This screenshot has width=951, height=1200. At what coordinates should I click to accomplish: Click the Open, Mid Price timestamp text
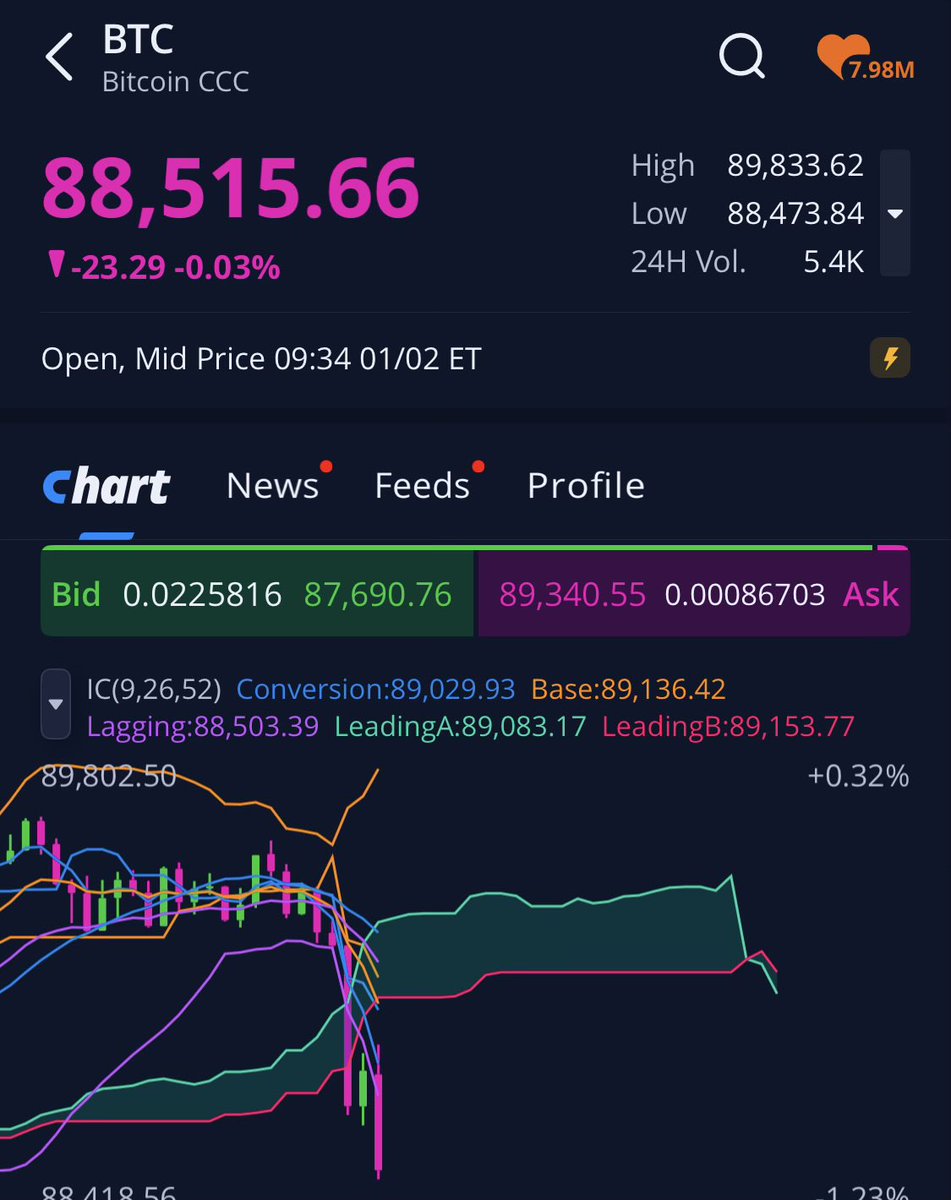(261, 358)
